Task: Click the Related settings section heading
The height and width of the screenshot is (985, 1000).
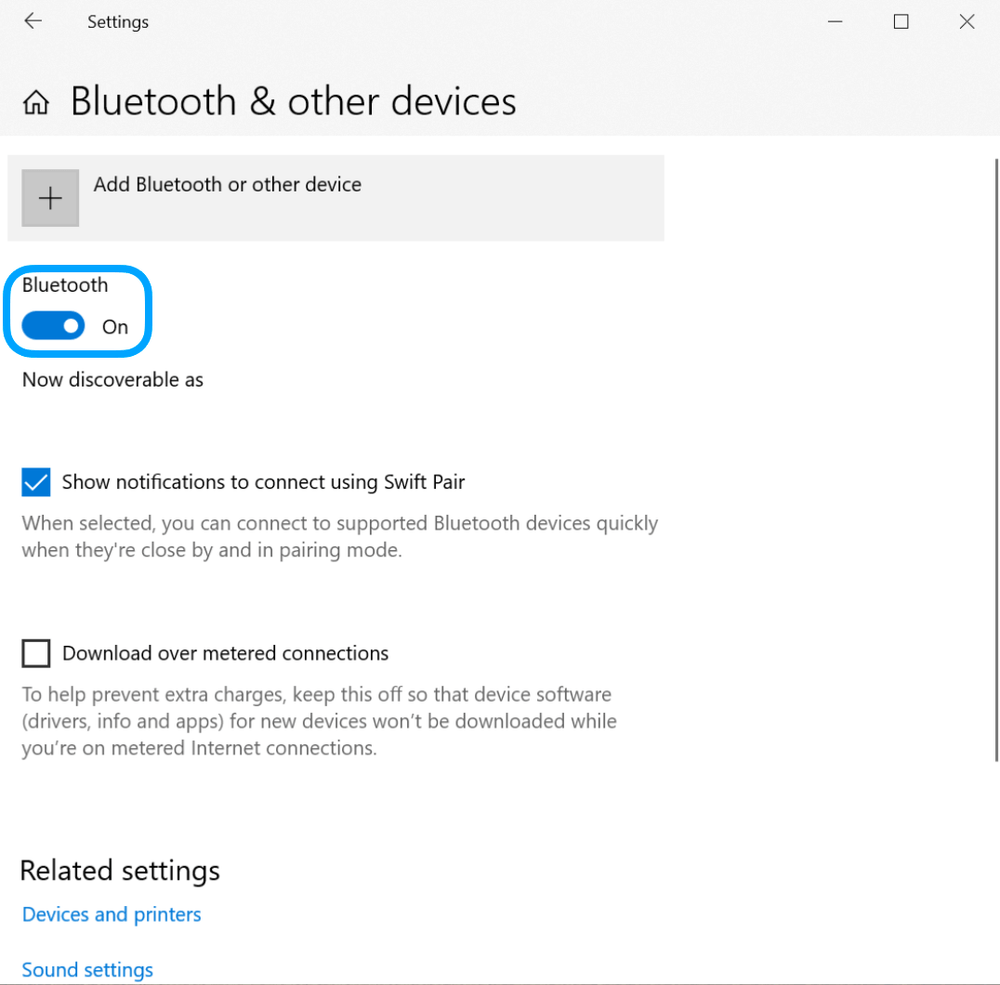Action: 120,870
